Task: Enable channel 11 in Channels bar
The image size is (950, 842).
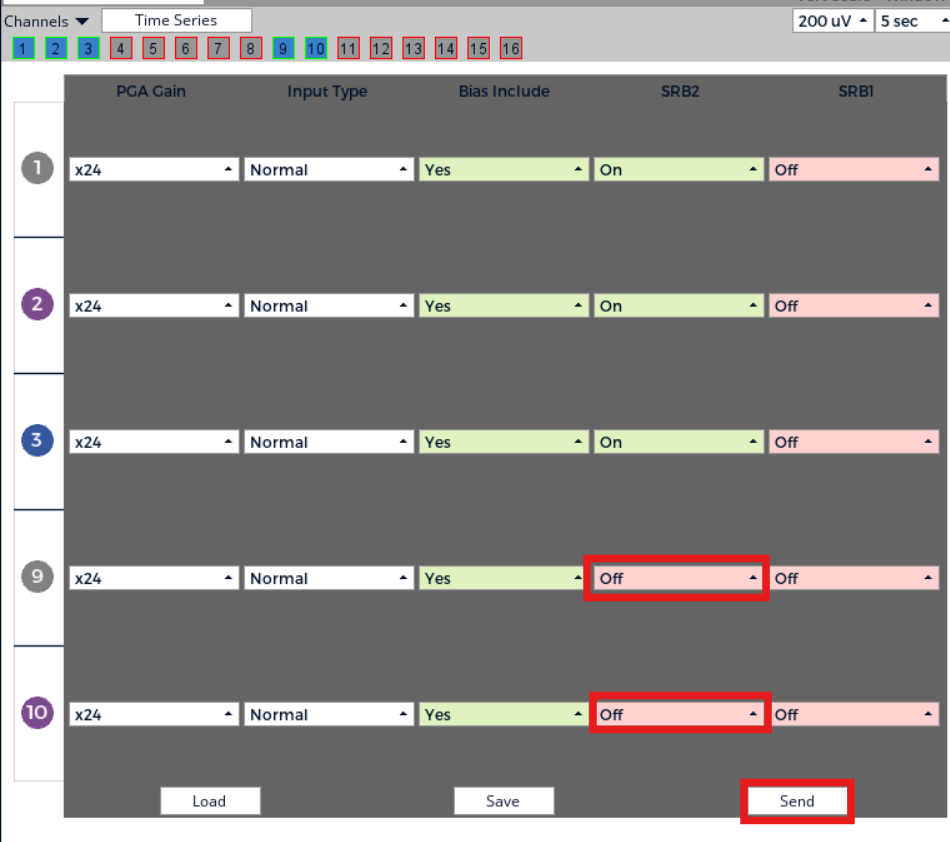Action: click(x=348, y=48)
